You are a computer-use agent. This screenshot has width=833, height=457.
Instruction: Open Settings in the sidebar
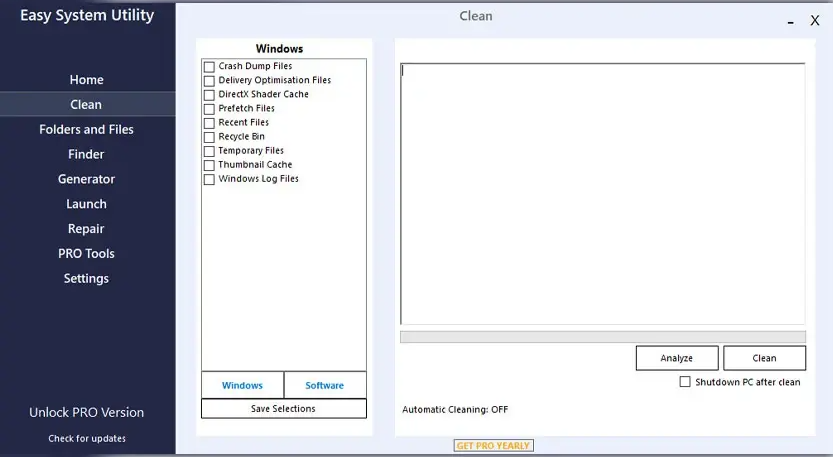[87, 278]
